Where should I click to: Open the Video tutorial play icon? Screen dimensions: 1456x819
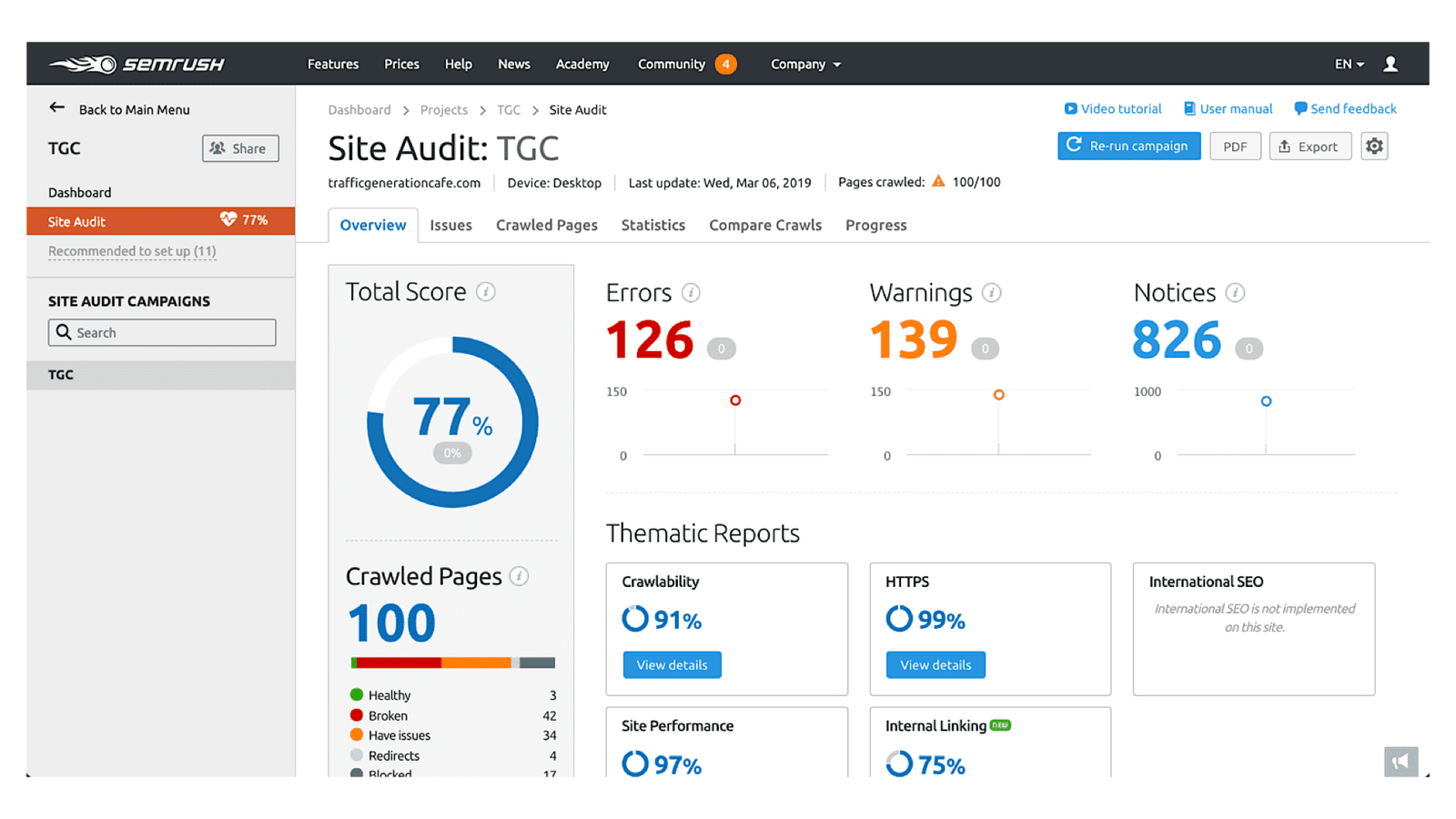[1071, 108]
